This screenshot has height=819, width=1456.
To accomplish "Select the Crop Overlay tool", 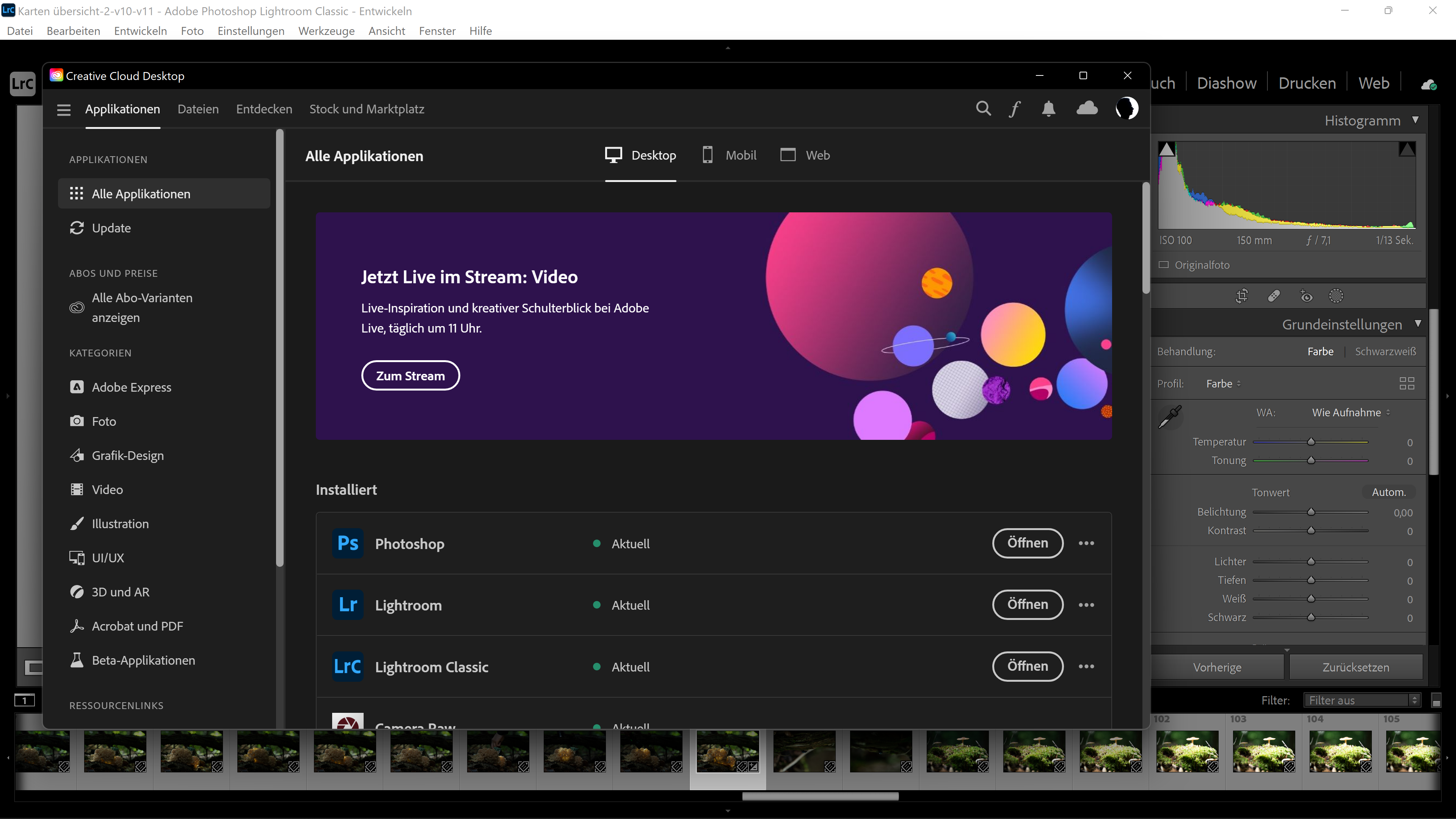I will [1242, 296].
